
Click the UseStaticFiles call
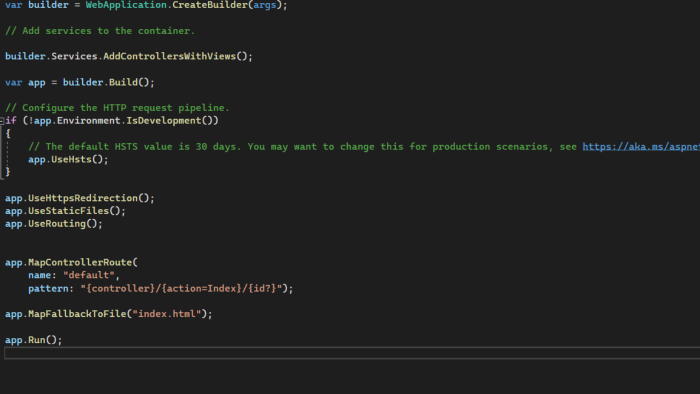(x=68, y=211)
